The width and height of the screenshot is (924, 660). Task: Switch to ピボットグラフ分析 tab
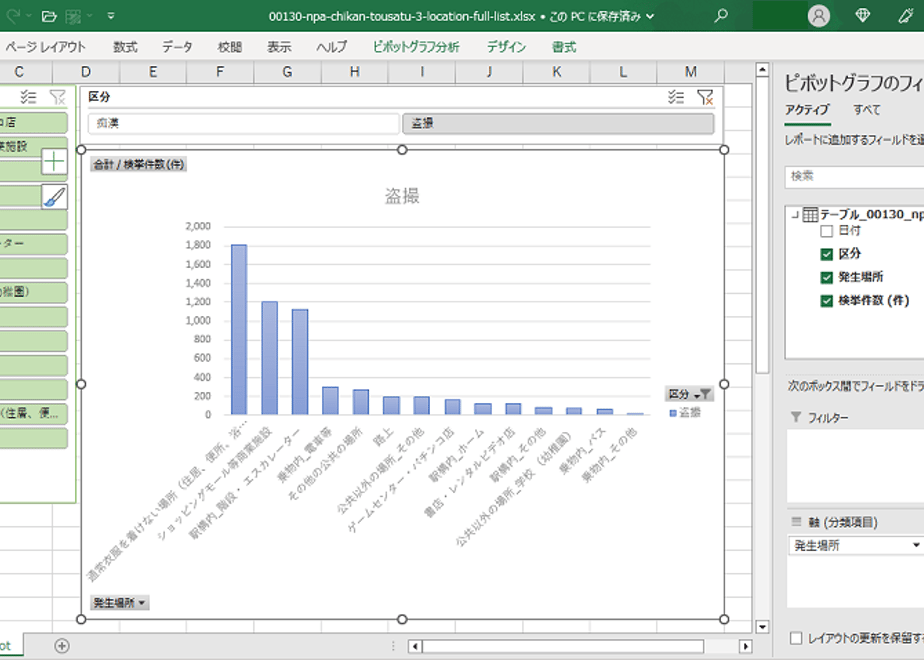(x=416, y=47)
